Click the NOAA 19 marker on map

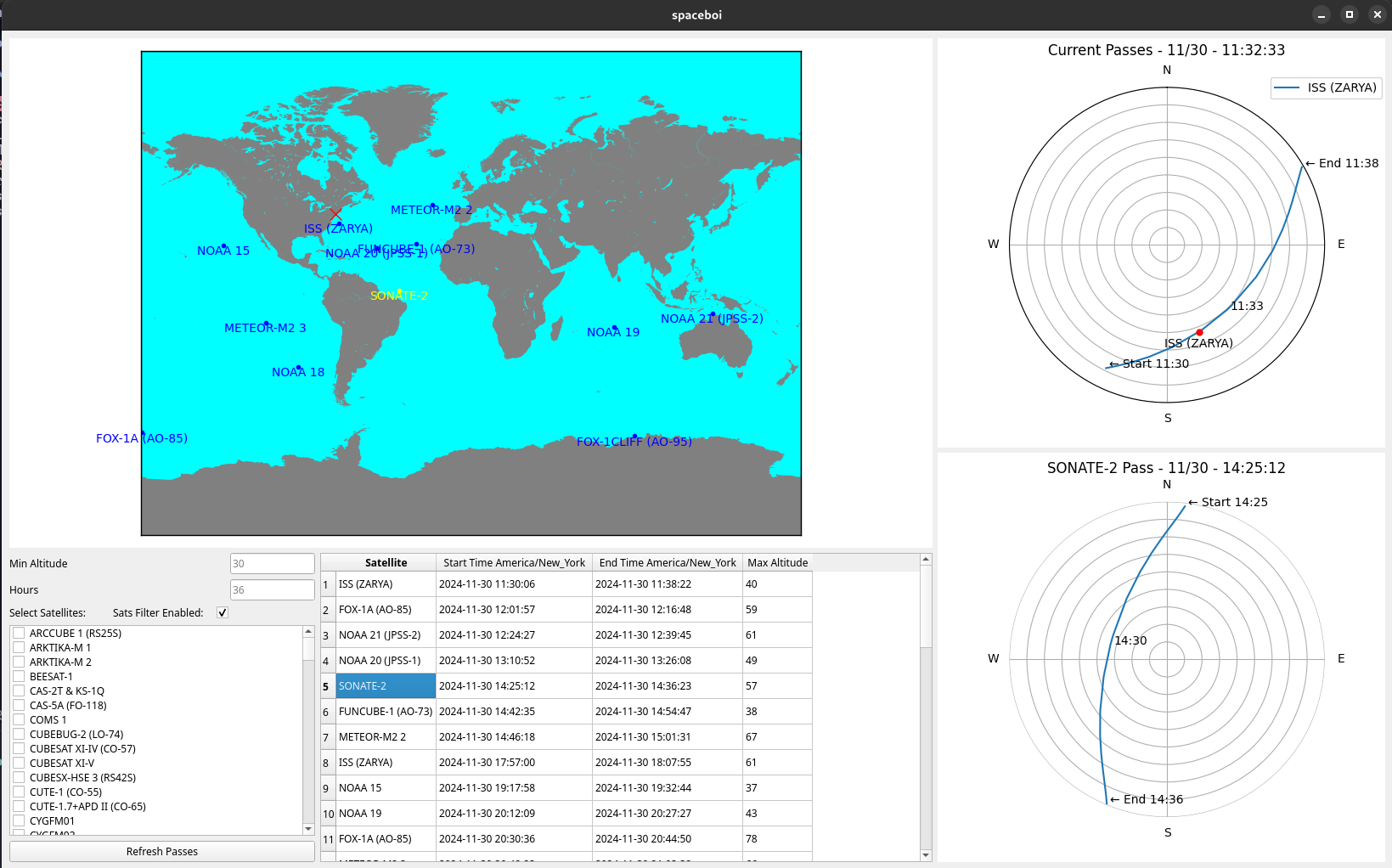[x=614, y=328]
